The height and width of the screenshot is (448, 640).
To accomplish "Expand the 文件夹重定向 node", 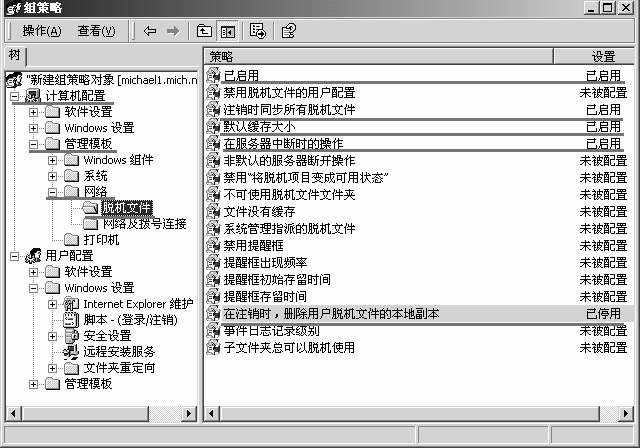I will click(x=52, y=368).
